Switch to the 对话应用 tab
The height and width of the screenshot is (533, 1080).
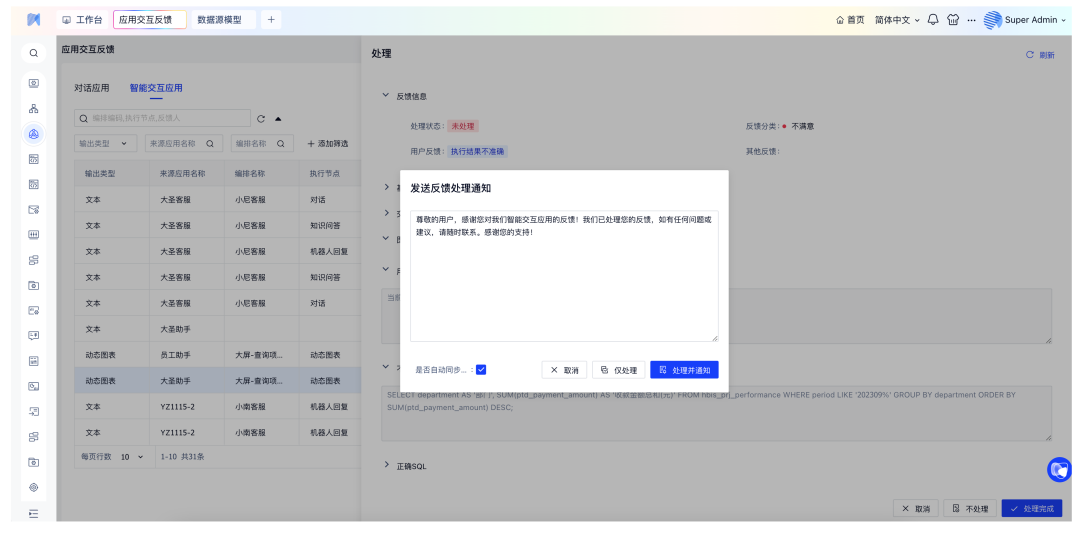pyautogui.click(x=92, y=88)
